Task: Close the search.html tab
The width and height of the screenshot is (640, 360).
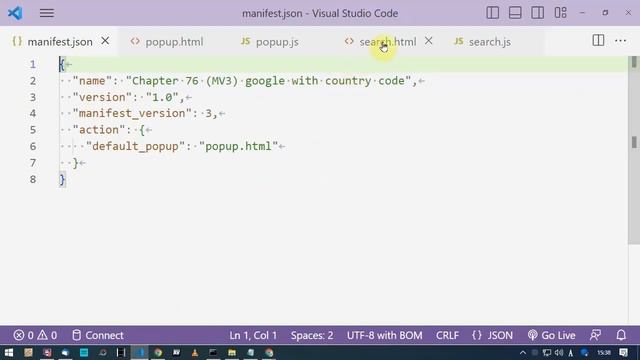Action: click(429, 41)
